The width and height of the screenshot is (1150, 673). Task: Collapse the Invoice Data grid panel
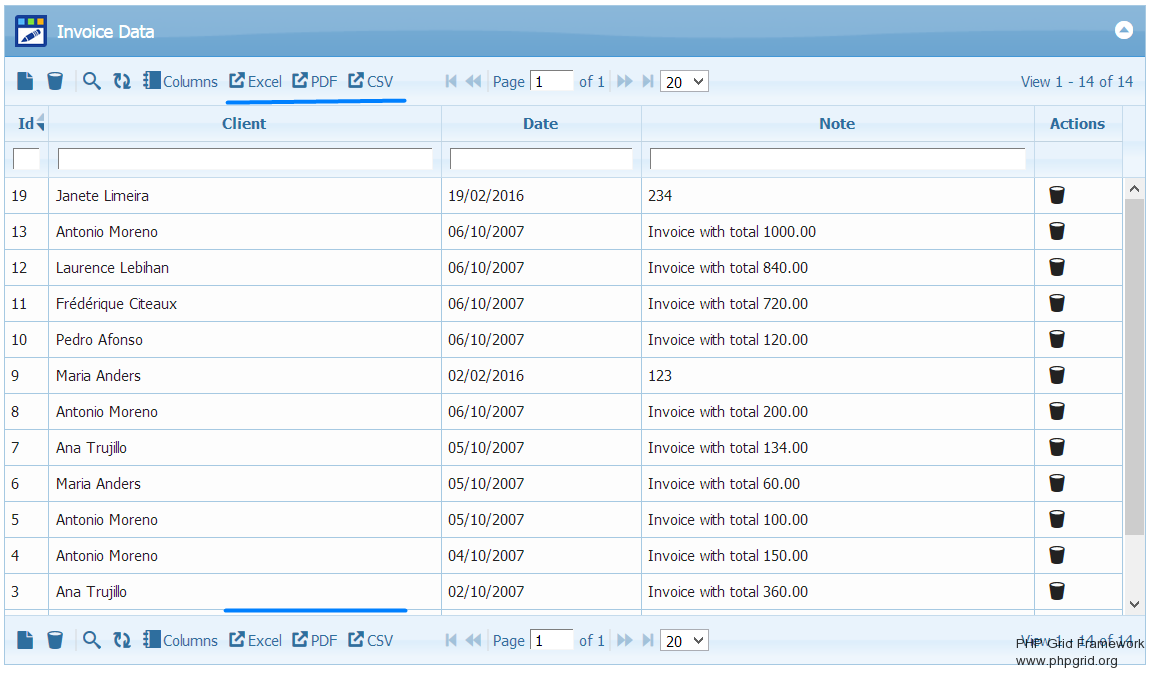pos(1123,30)
